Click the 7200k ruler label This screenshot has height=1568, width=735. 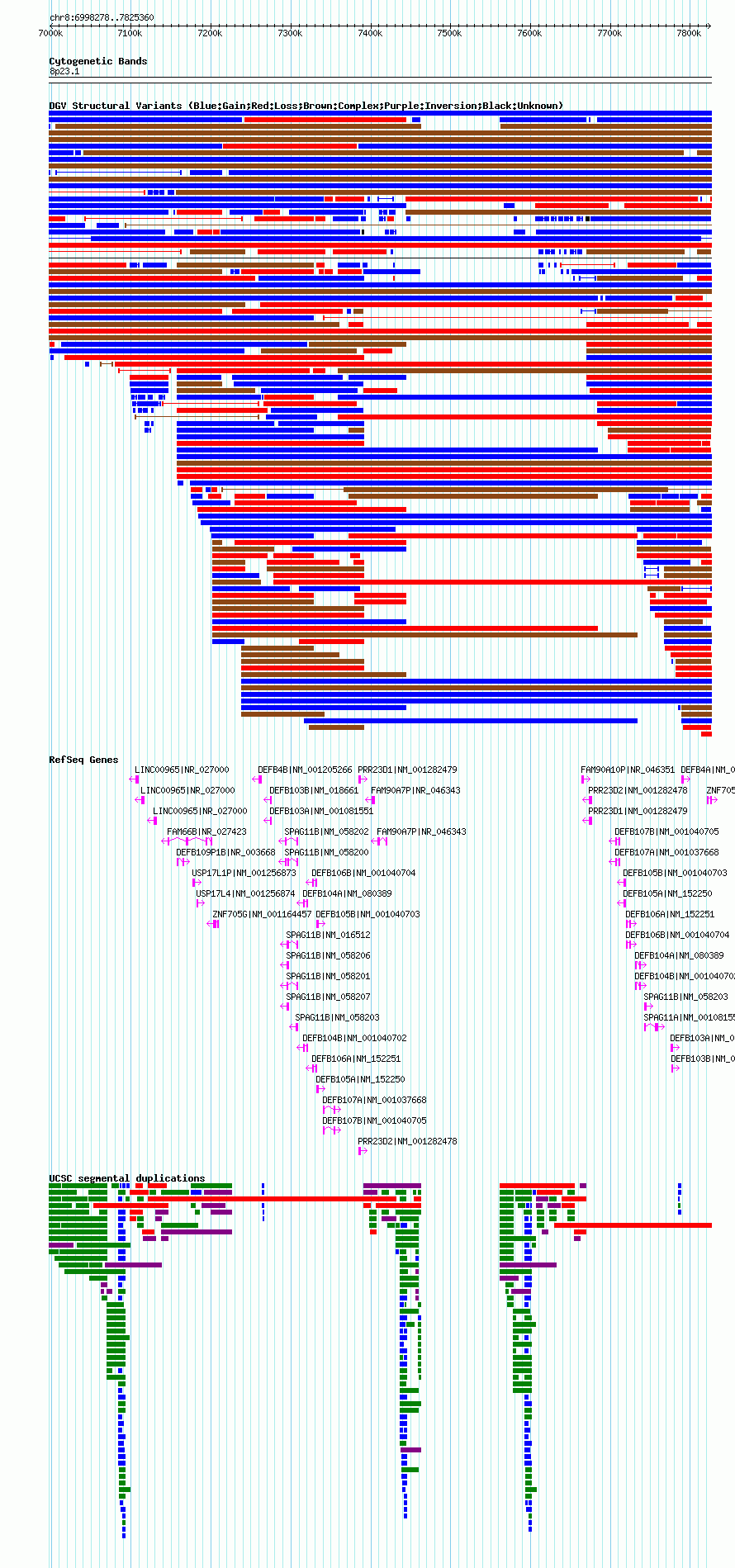[210, 33]
